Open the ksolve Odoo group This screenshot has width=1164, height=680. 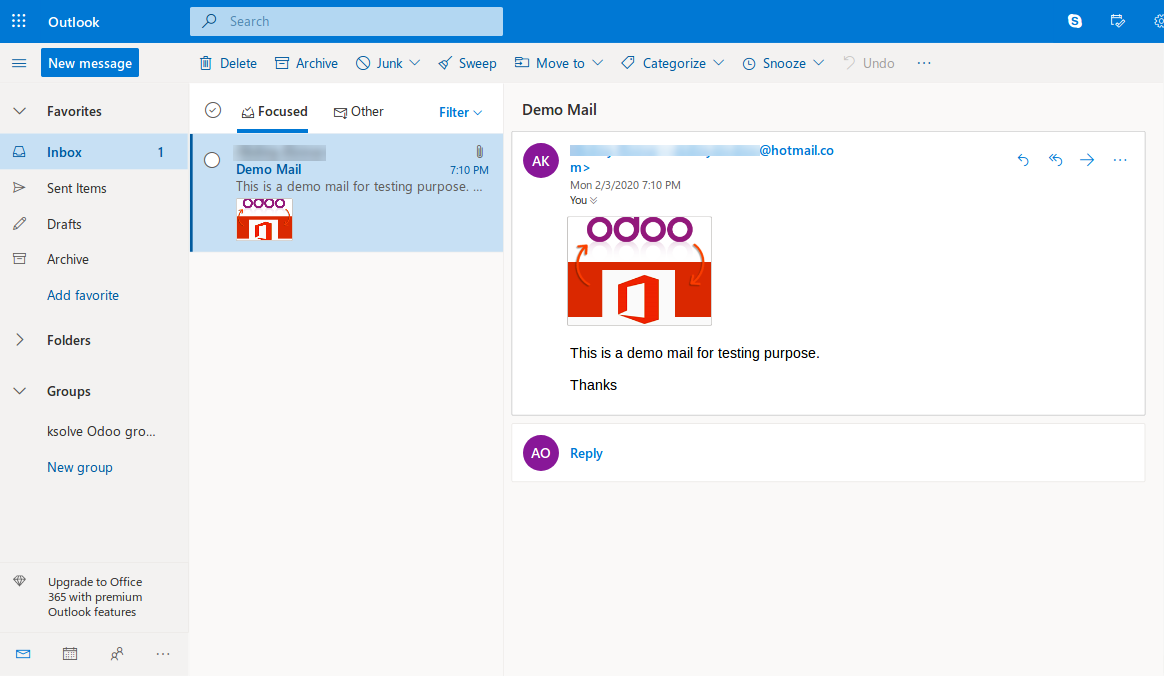pyautogui.click(x=101, y=431)
